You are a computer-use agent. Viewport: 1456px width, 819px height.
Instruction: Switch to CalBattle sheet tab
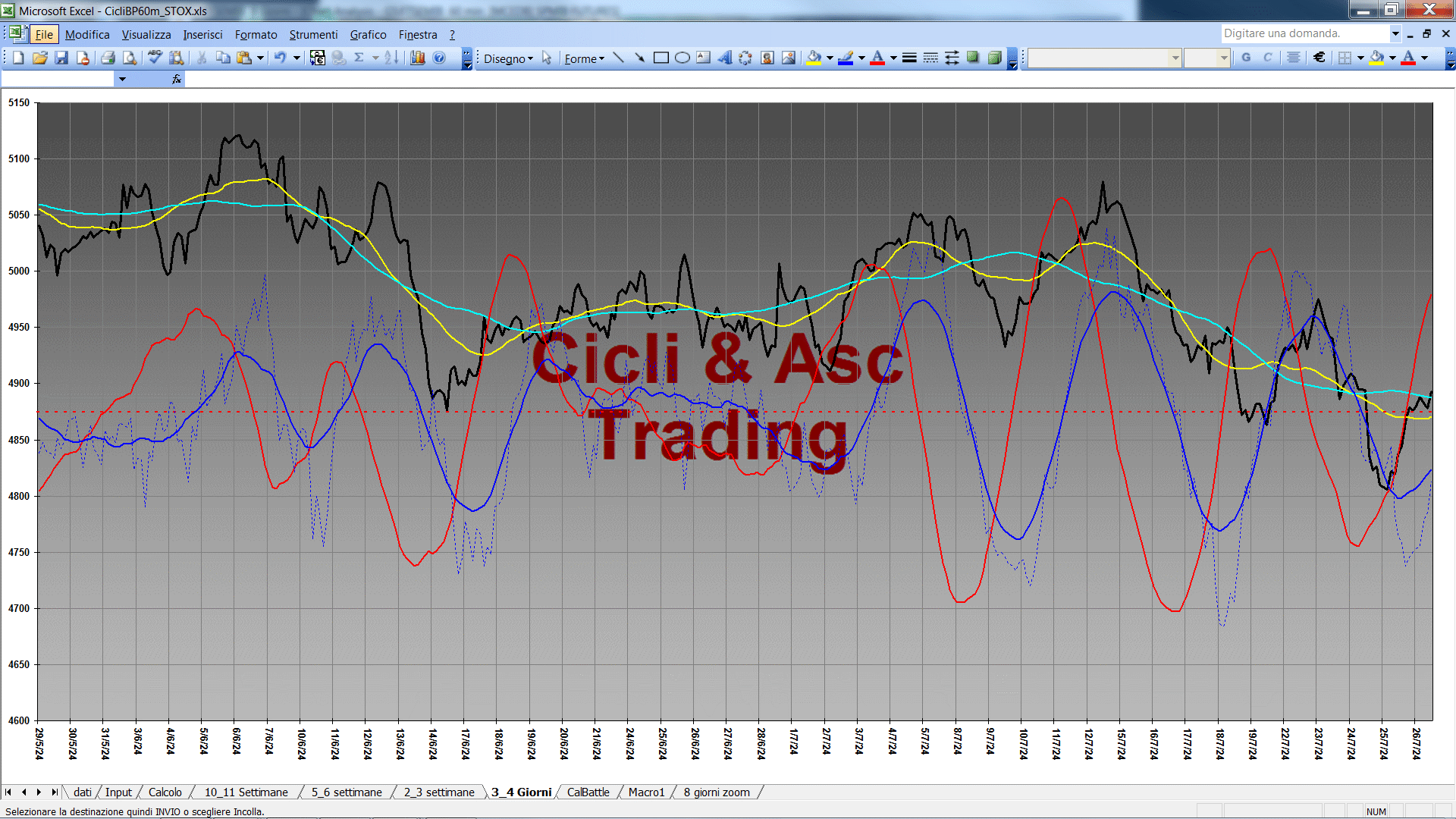(588, 792)
